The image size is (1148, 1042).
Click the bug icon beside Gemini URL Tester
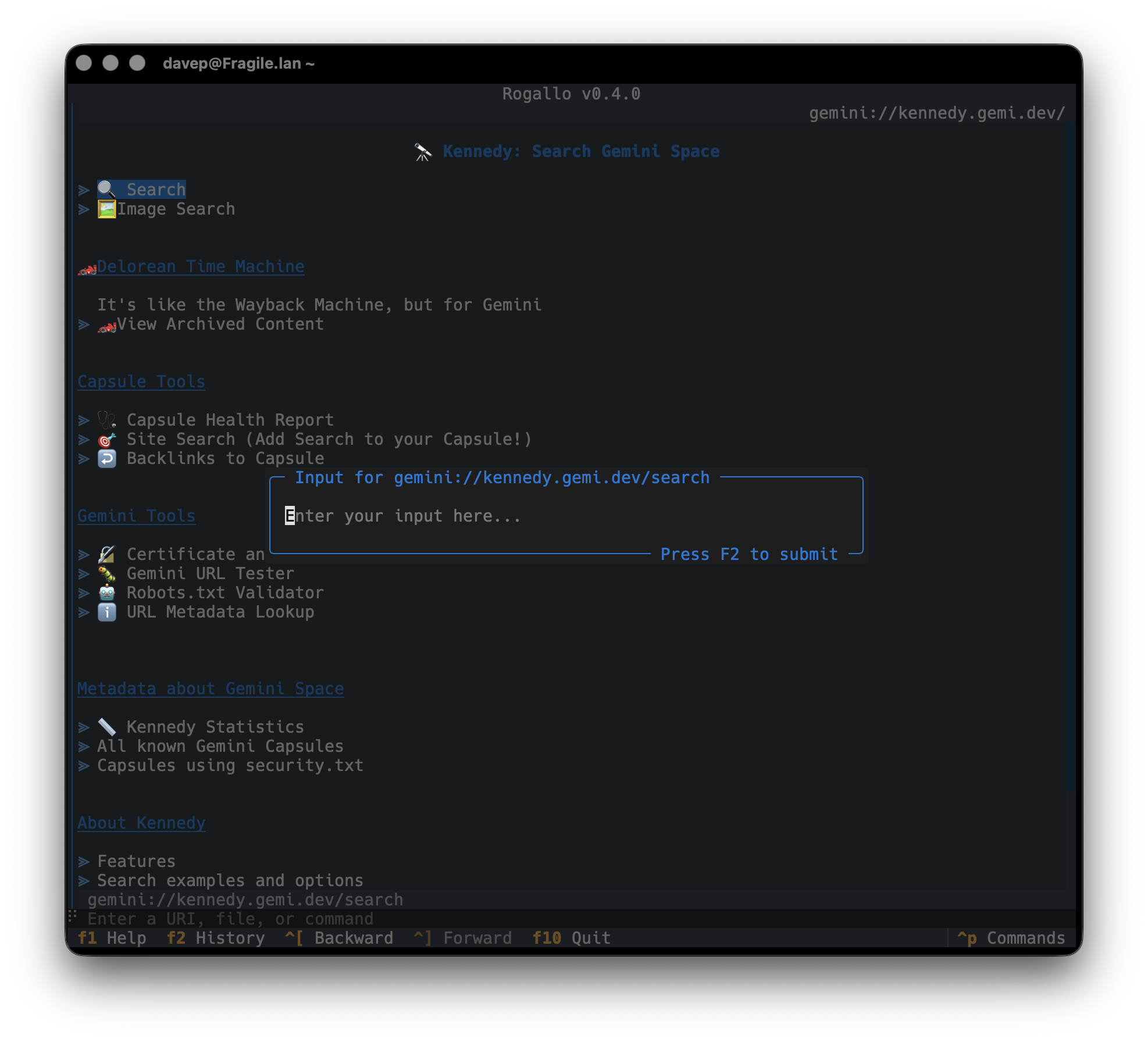tap(106, 573)
